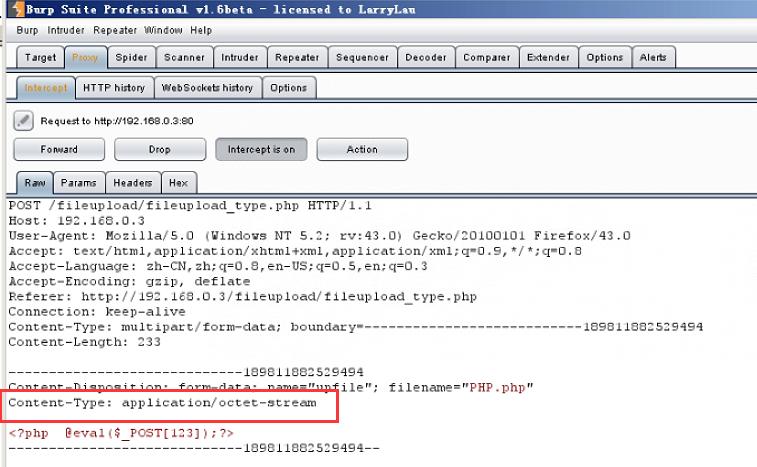The image size is (757, 467).
Task: Open the WebSockets history sub-tab
Action: click(208, 88)
